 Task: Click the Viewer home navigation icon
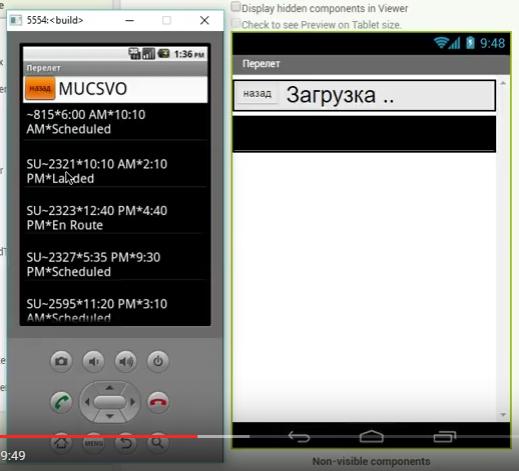pos(372,436)
